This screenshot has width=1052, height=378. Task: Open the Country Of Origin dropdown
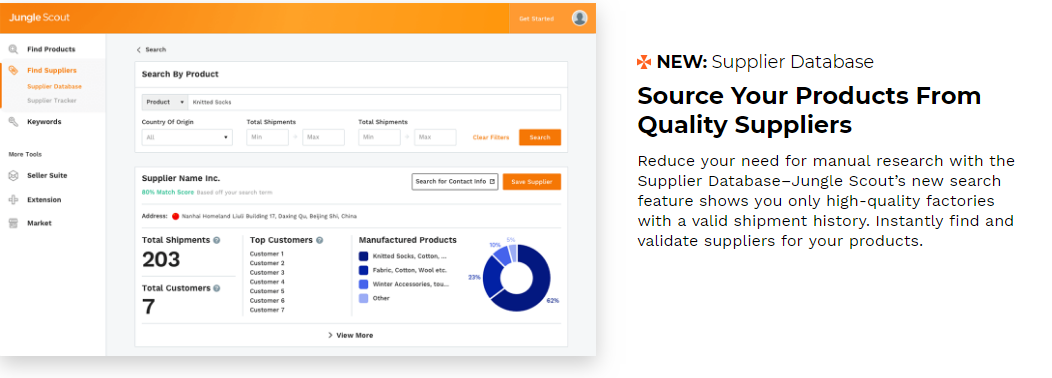tap(187, 137)
